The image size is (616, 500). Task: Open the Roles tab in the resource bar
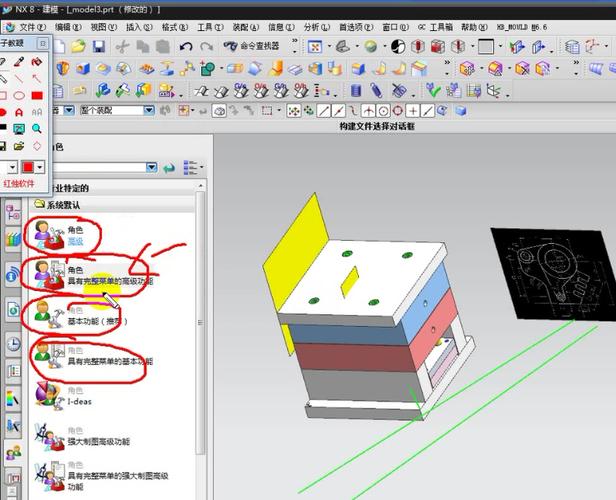click(14, 453)
